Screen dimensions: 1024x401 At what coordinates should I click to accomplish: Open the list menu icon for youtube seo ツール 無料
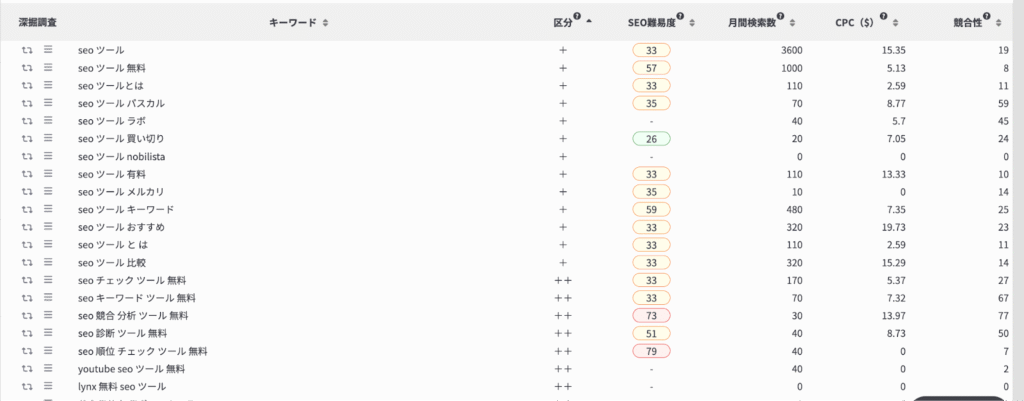coord(48,369)
